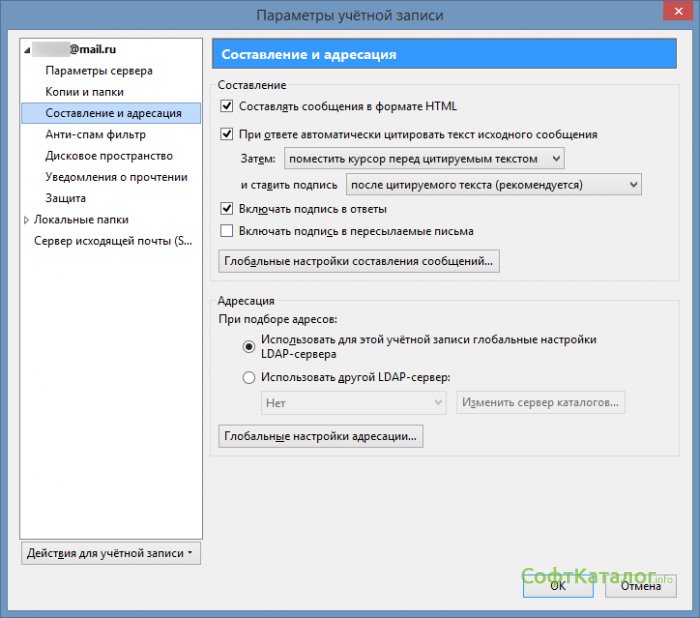This screenshot has width=700, height=618.
Task: Click Глобальные настройки составления сообщений button
Action: [x=358, y=262]
